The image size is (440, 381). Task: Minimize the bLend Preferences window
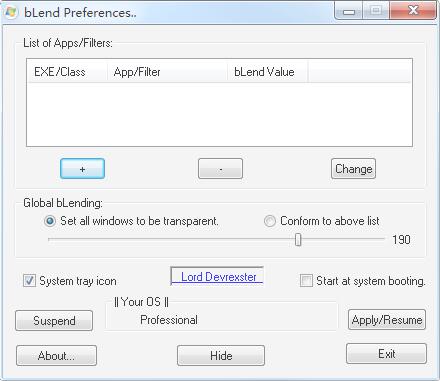tap(349, 11)
